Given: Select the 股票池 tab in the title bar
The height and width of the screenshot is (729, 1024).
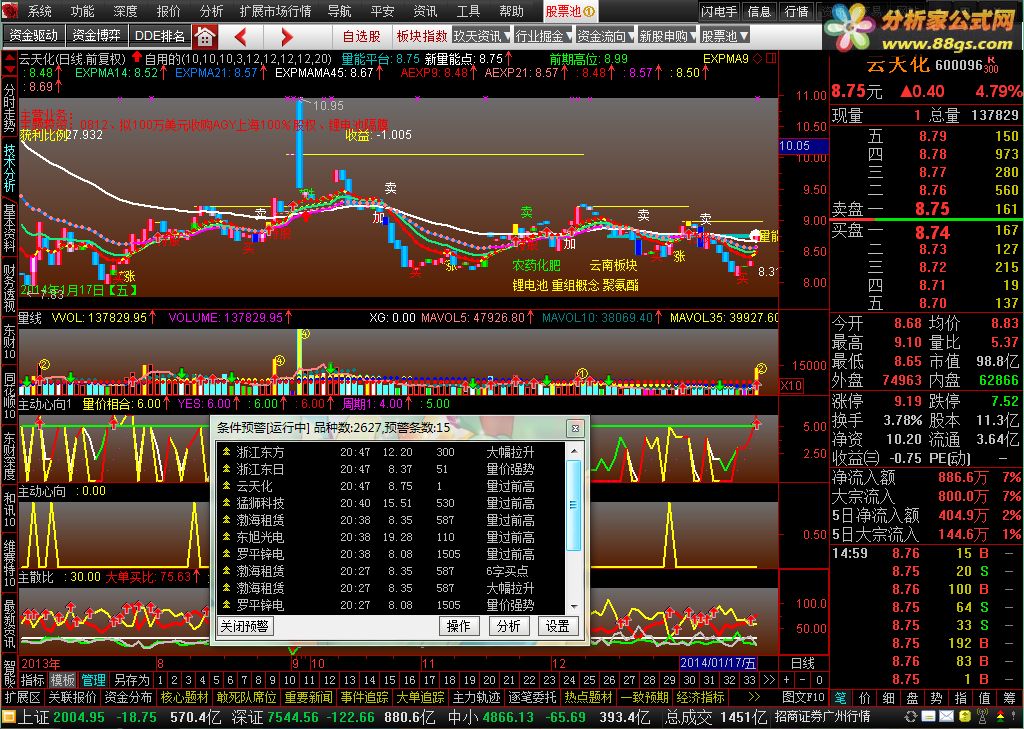Looking at the screenshot, I should [x=570, y=11].
